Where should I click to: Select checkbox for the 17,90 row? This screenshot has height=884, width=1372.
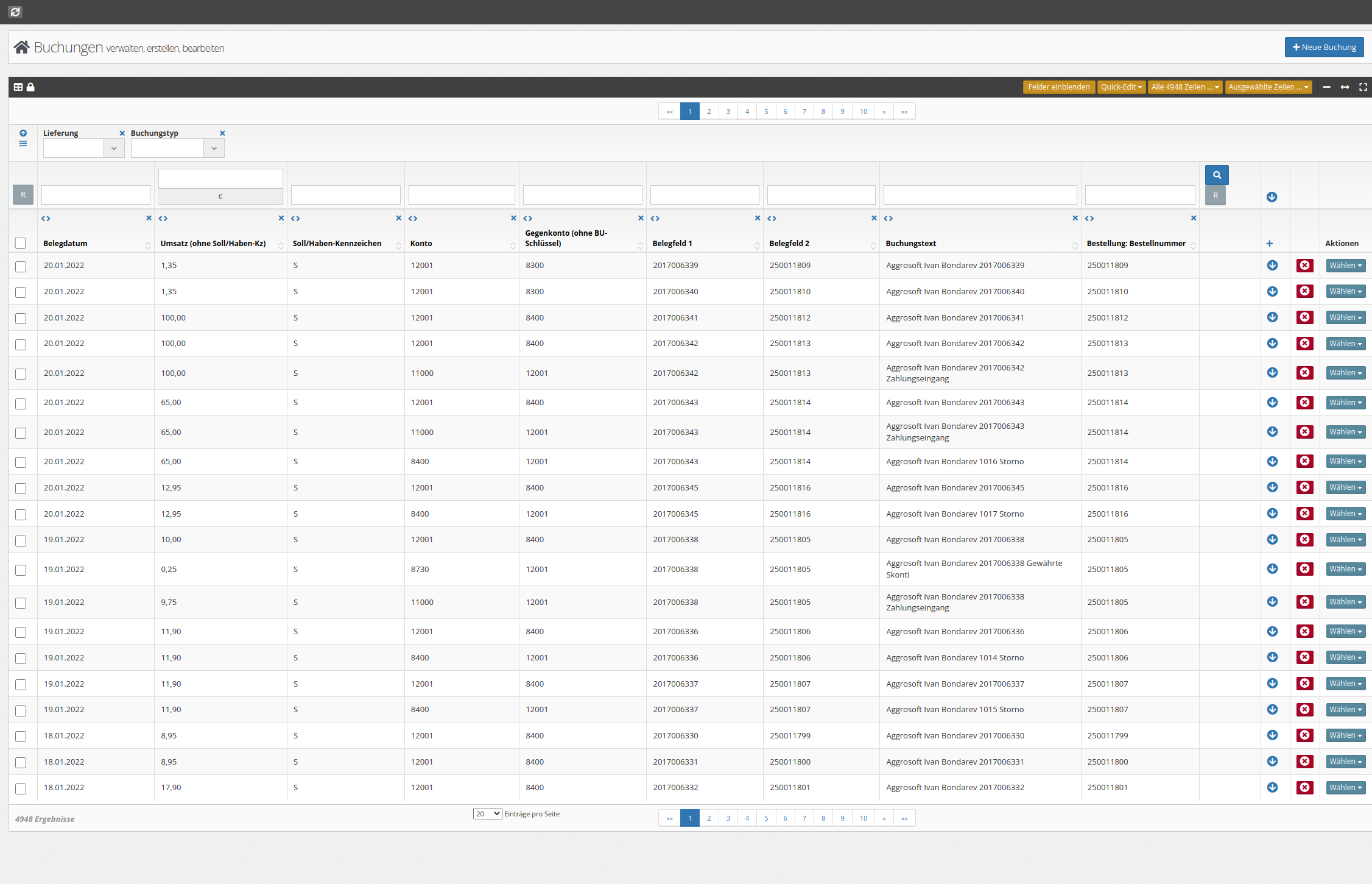[x=21, y=788]
